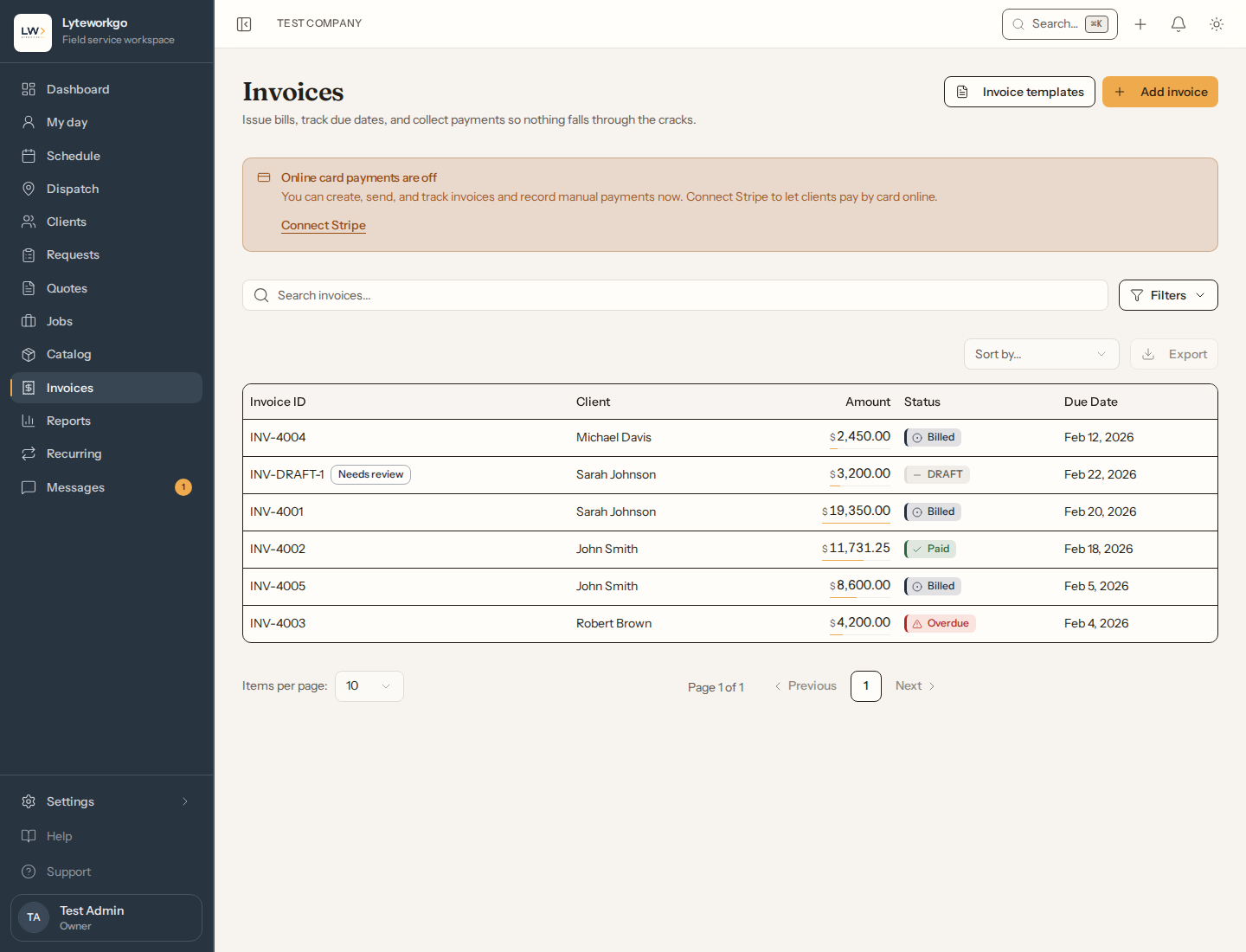The height and width of the screenshot is (952, 1246).
Task: Open Invoices in the sidebar
Action: pyautogui.click(x=106, y=388)
